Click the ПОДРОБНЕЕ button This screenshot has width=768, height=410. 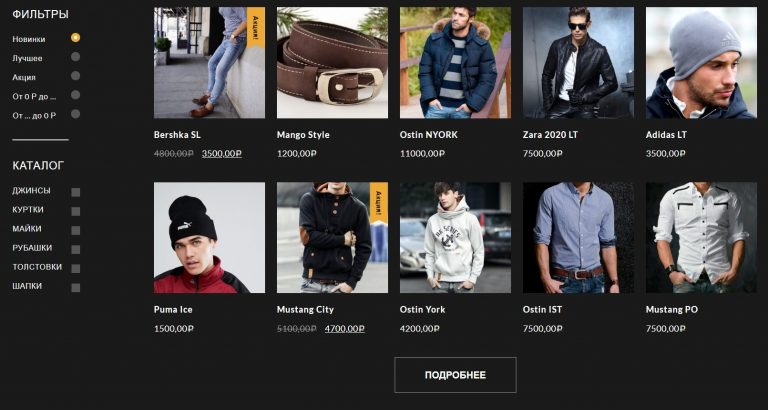point(455,375)
